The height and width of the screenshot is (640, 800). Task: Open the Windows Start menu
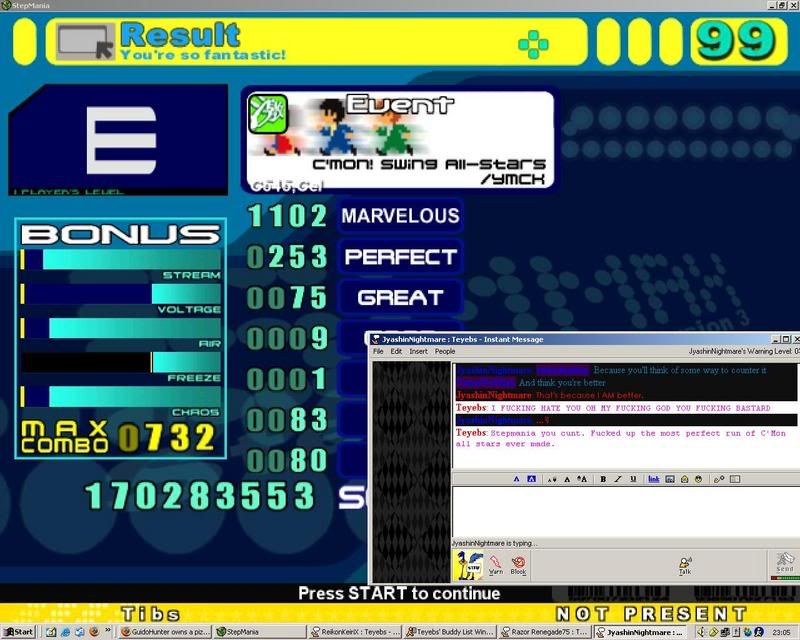[18, 632]
